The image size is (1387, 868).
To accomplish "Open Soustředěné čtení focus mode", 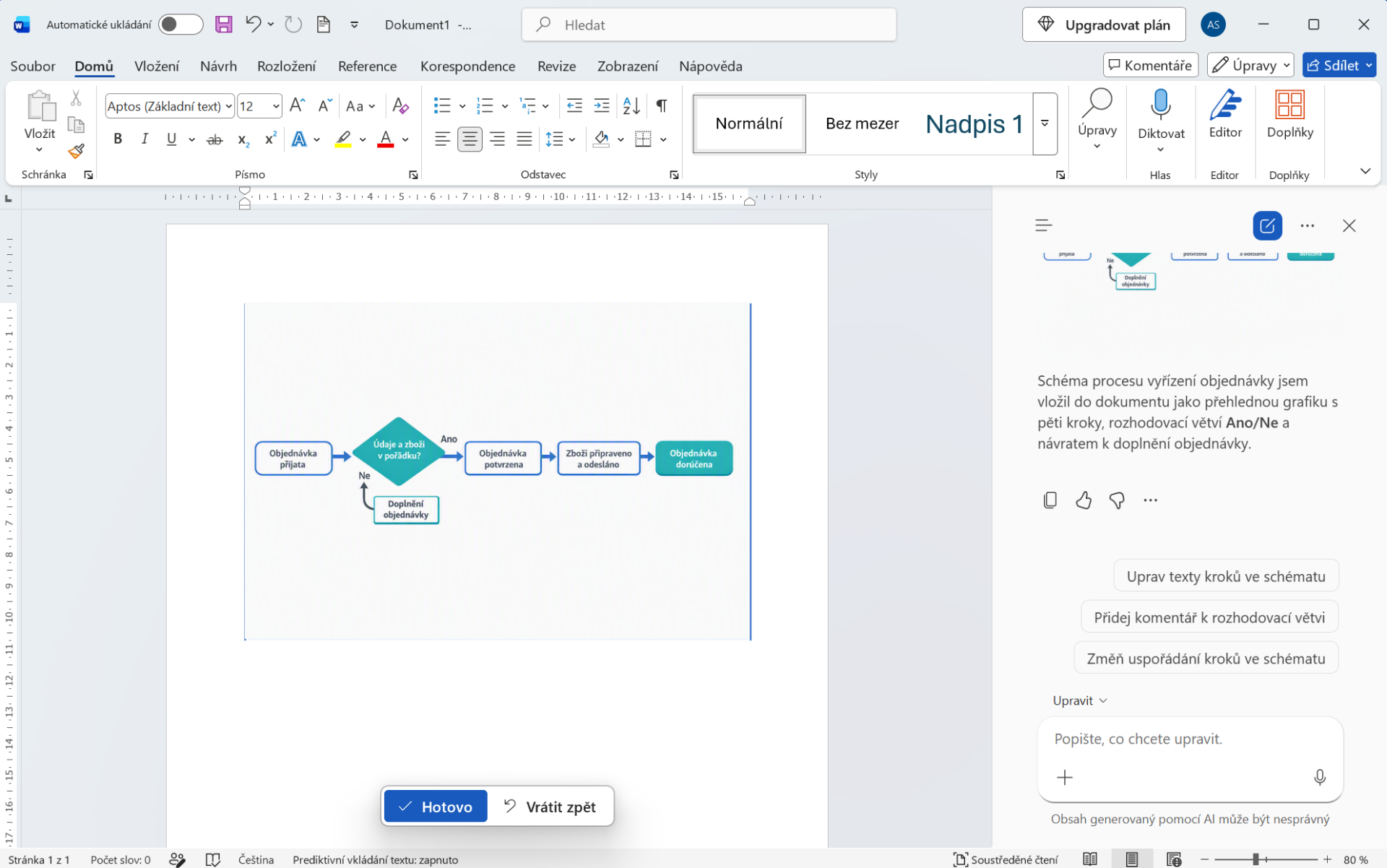I will [x=1006, y=859].
